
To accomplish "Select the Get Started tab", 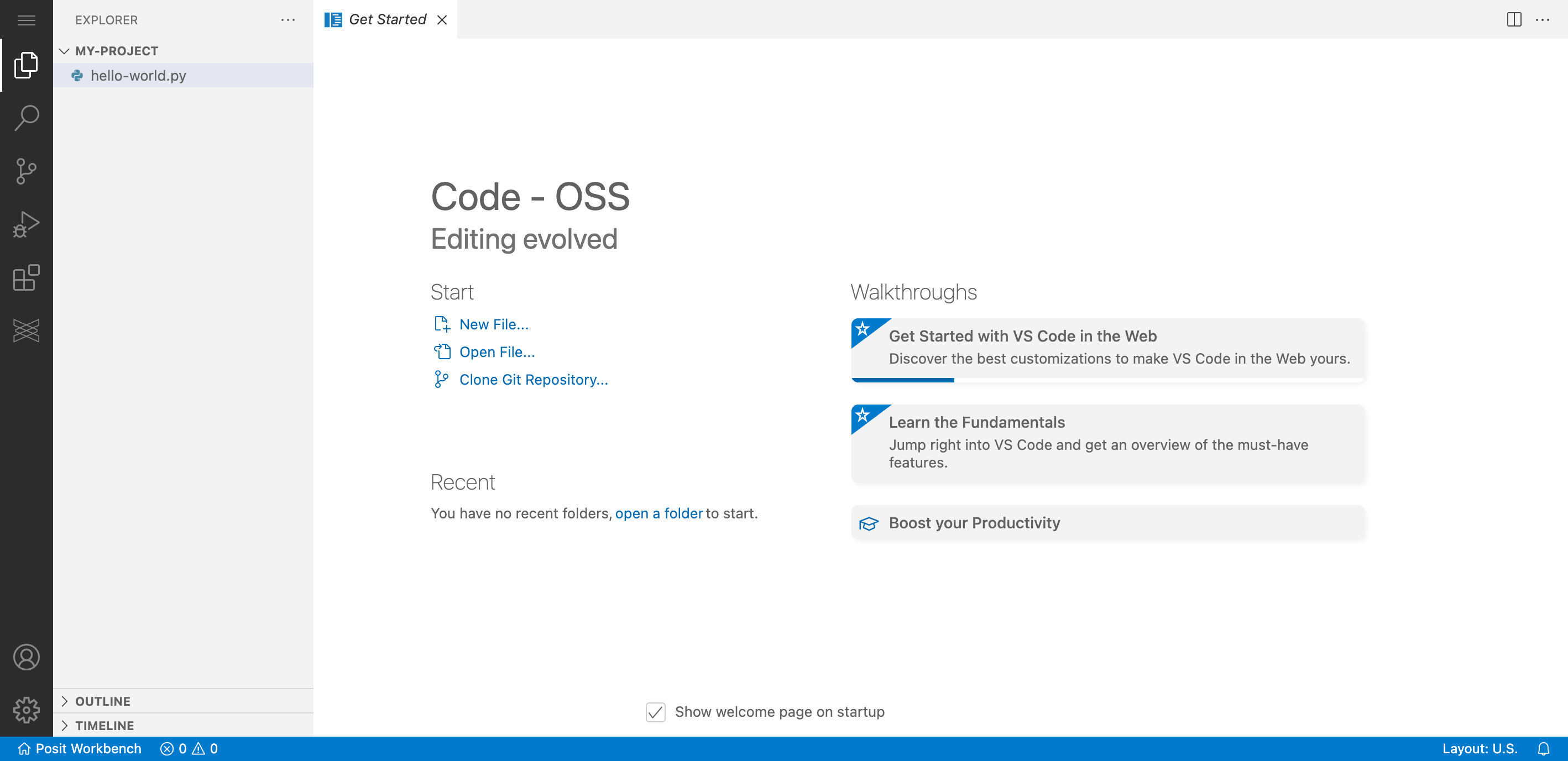I will (x=387, y=19).
